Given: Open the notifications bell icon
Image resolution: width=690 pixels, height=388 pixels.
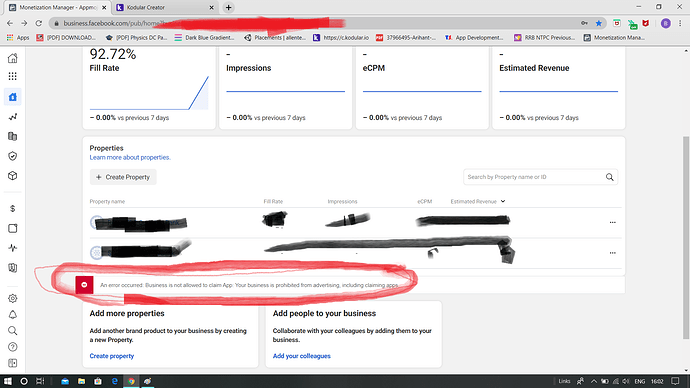Looking at the screenshot, I should 13,315.
